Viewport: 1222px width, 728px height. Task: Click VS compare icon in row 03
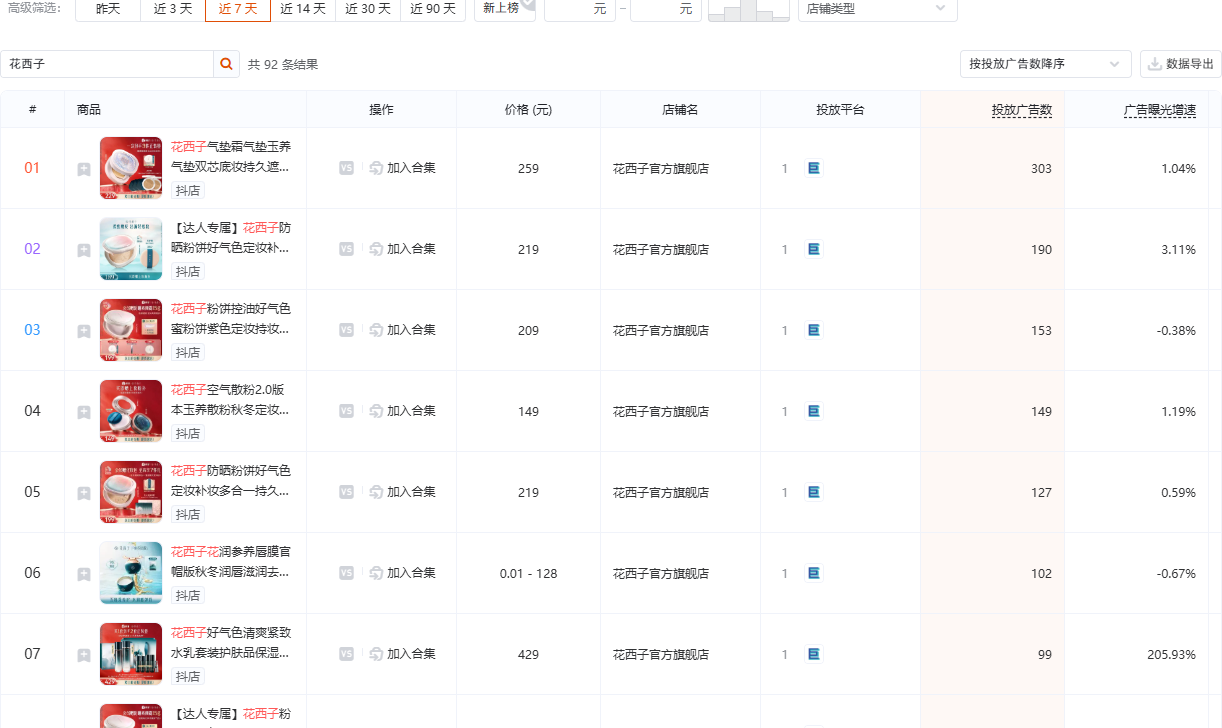pos(346,330)
